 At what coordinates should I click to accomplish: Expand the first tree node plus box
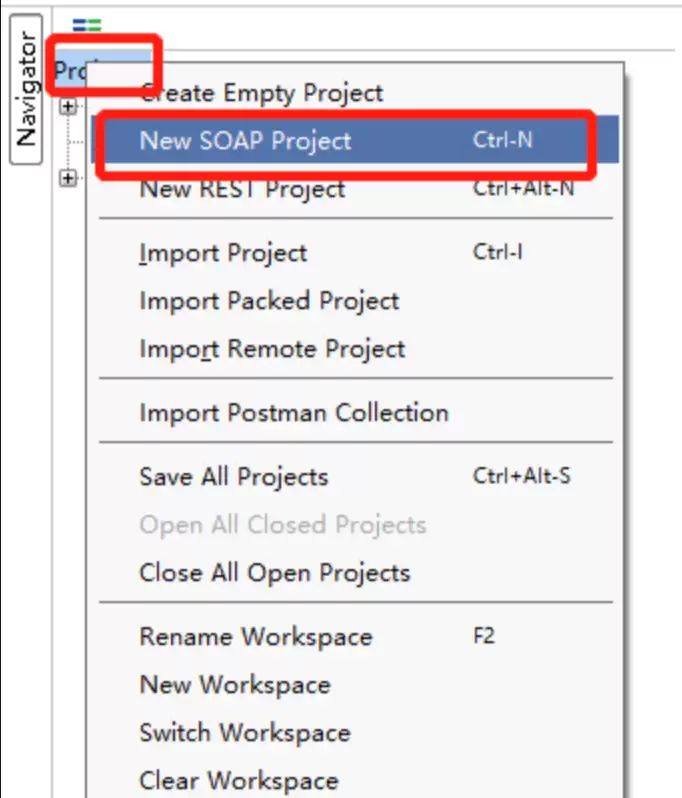click(68, 106)
